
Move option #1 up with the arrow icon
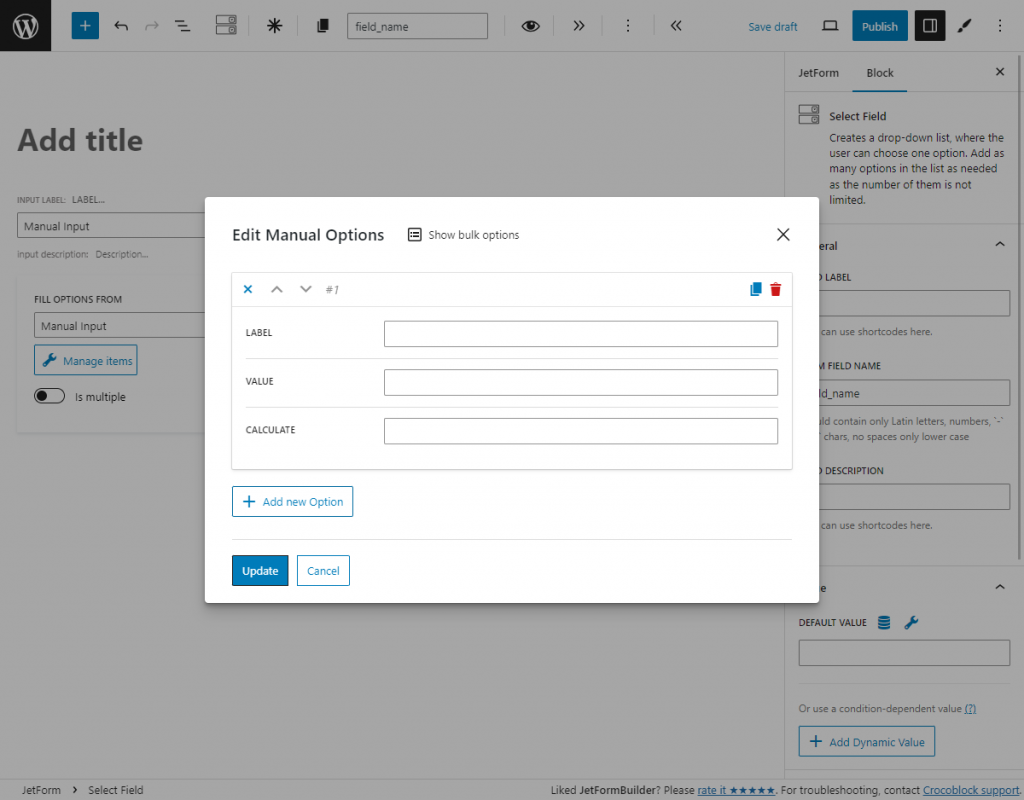(x=277, y=289)
